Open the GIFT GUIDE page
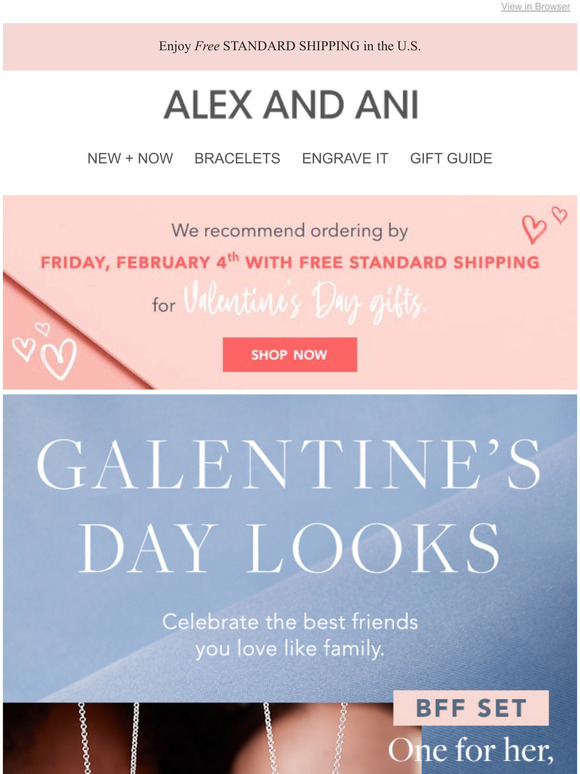Screen dimensions: 580x774 point(451,158)
